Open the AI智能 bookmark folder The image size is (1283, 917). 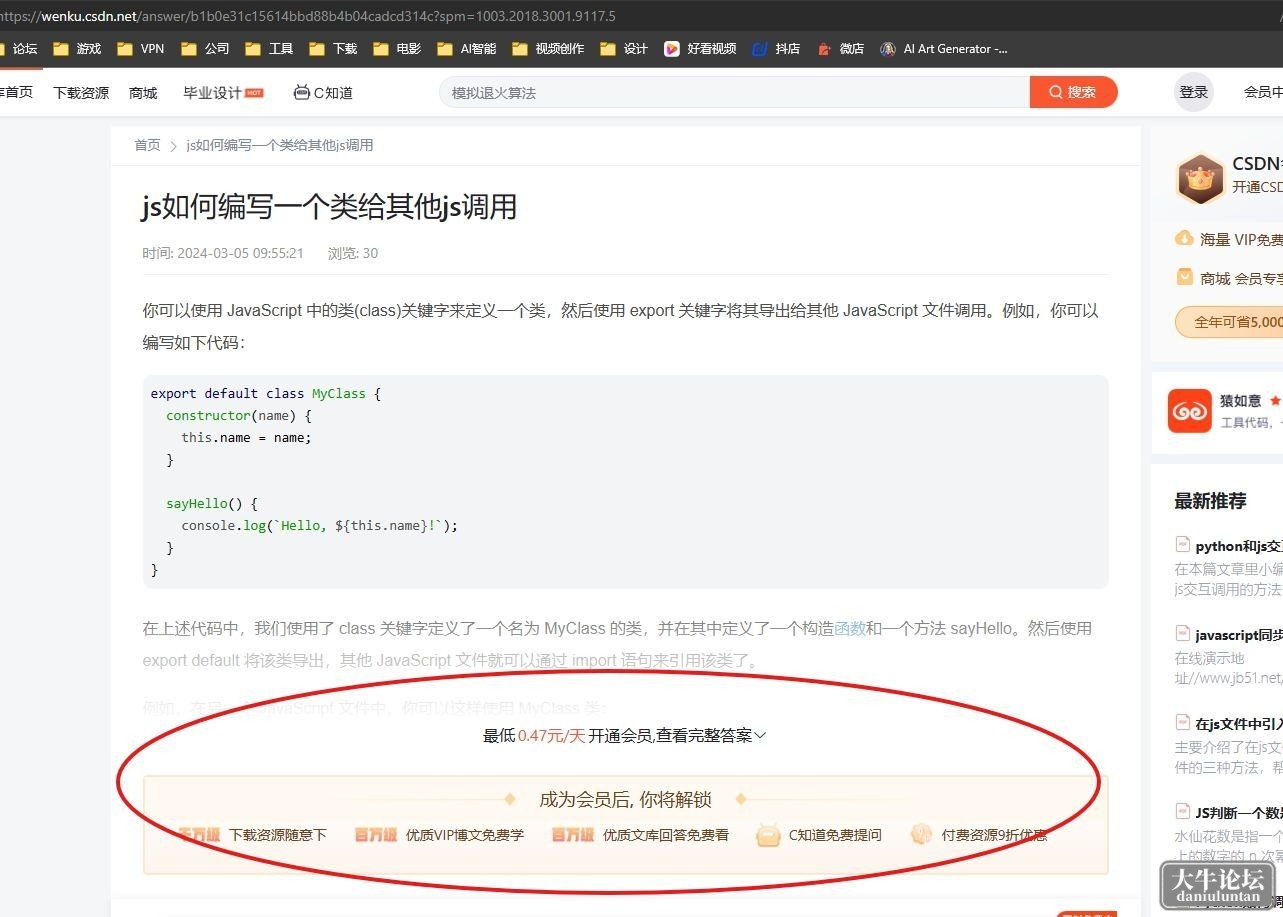(466, 48)
